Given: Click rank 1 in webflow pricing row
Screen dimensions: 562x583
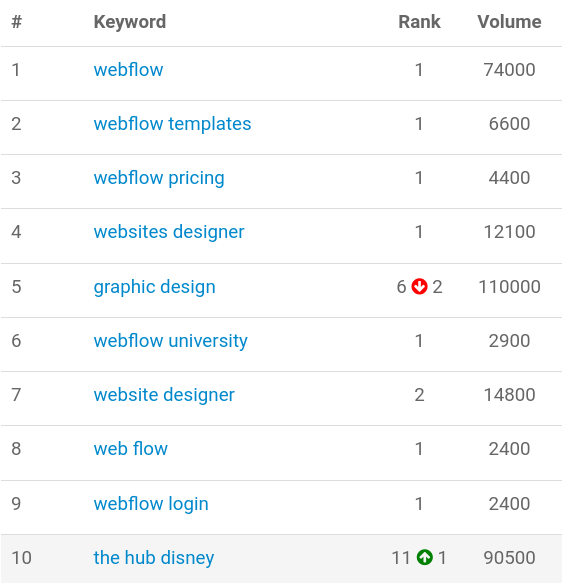Looking at the screenshot, I should tap(419, 178).
